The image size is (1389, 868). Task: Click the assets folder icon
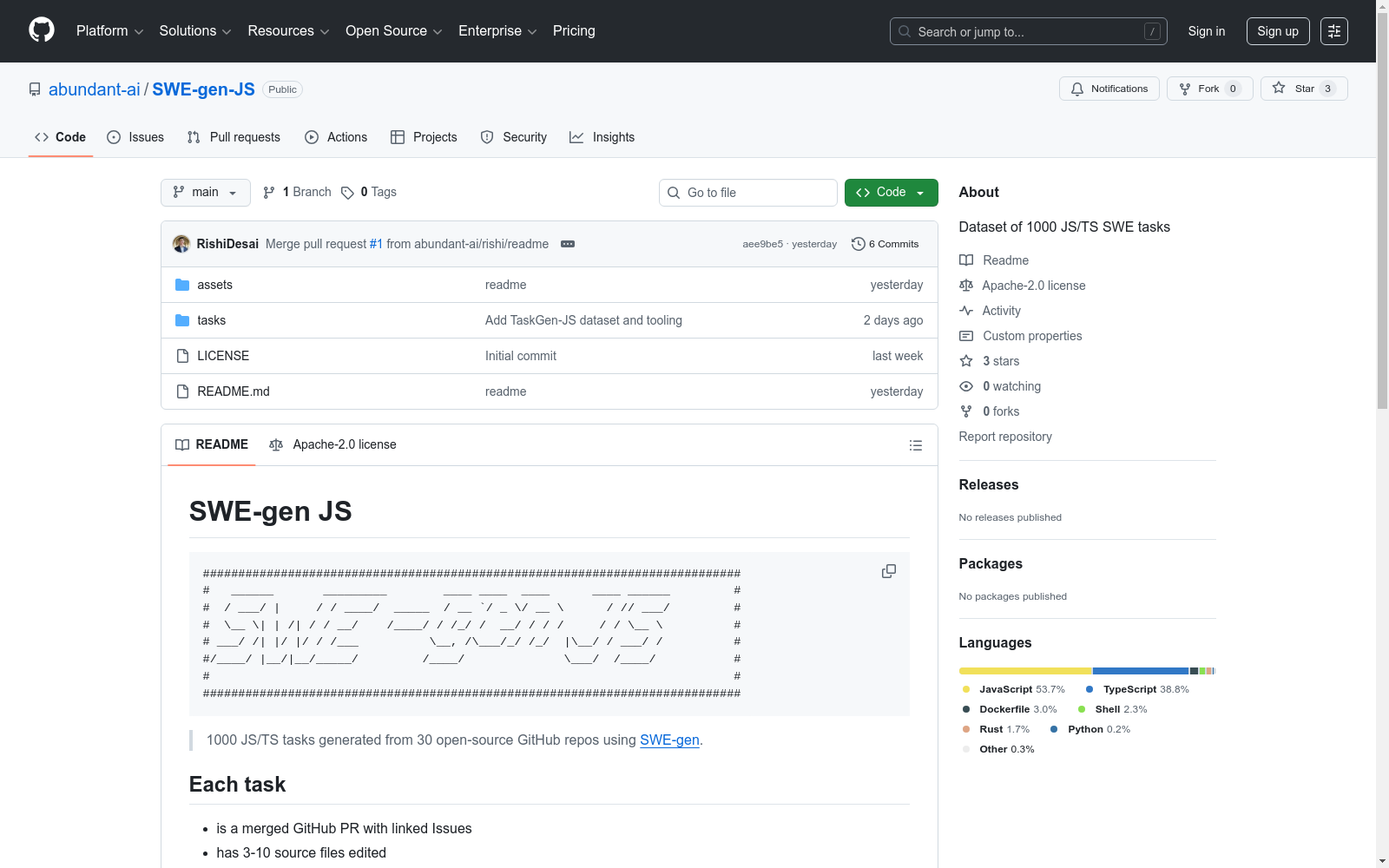182,285
